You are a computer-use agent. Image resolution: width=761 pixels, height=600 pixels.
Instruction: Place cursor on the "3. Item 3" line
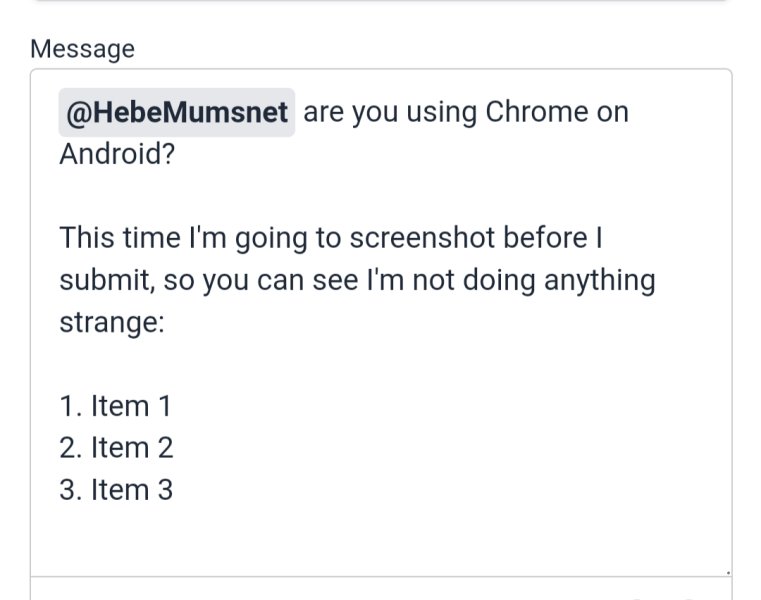pos(116,490)
